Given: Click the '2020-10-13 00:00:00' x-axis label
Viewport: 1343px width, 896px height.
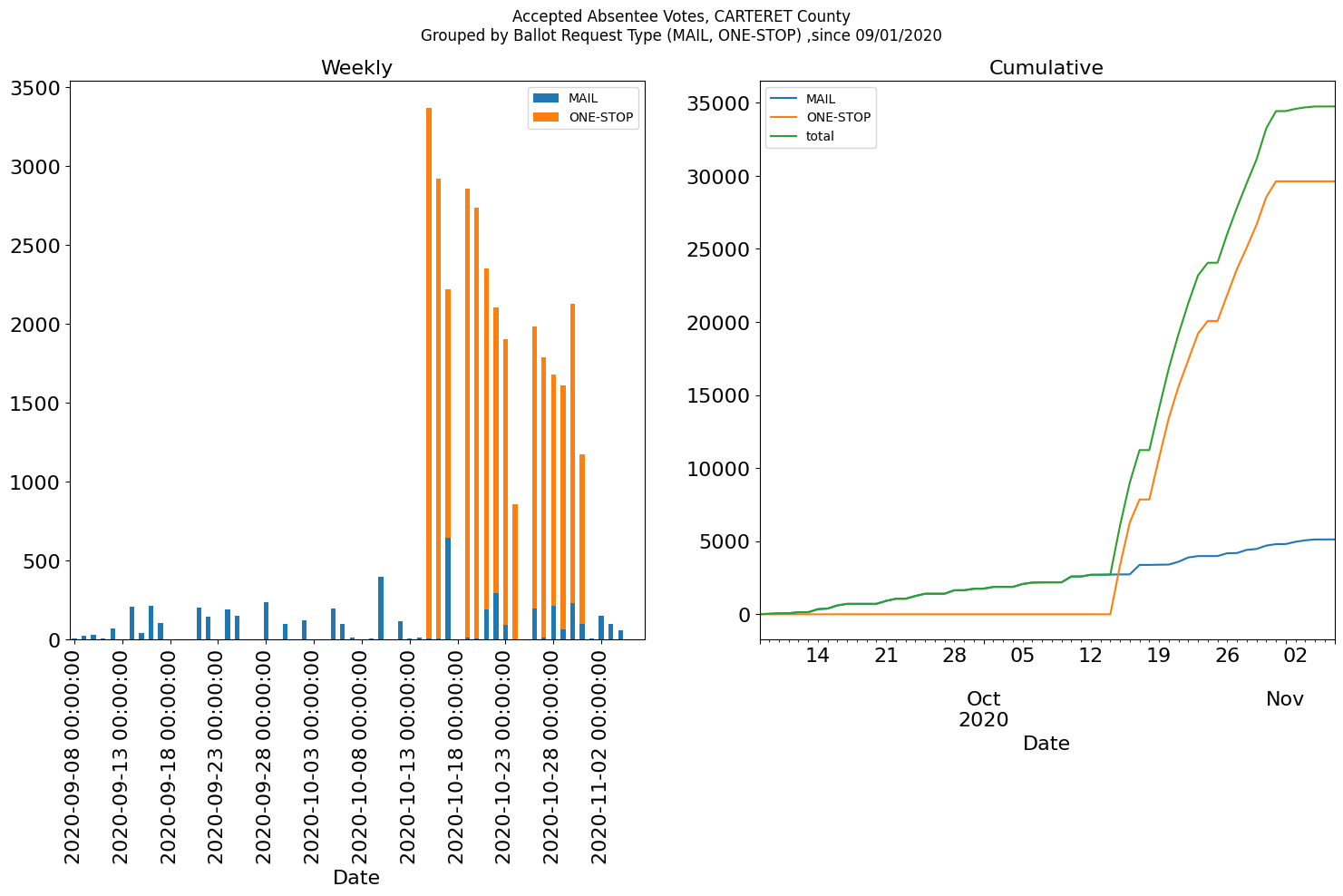Looking at the screenshot, I should 406,757.
